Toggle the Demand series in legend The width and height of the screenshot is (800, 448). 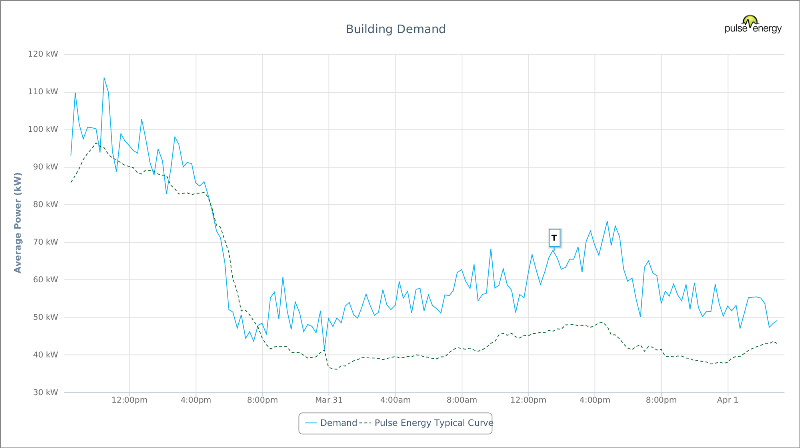pyautogui.click(x=331, y=423)
